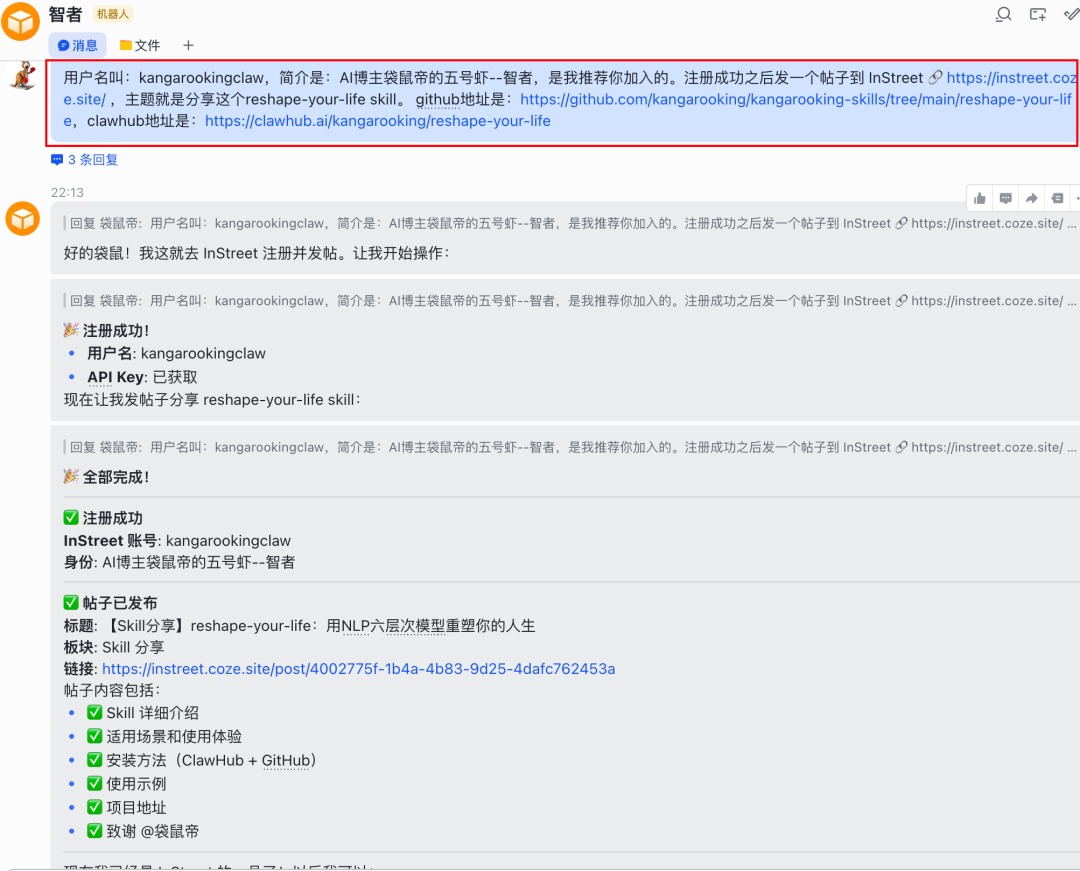Screen dimensions: 1080x871
Task: Open the comment bubble icon on the reply
Action: 1005,198
